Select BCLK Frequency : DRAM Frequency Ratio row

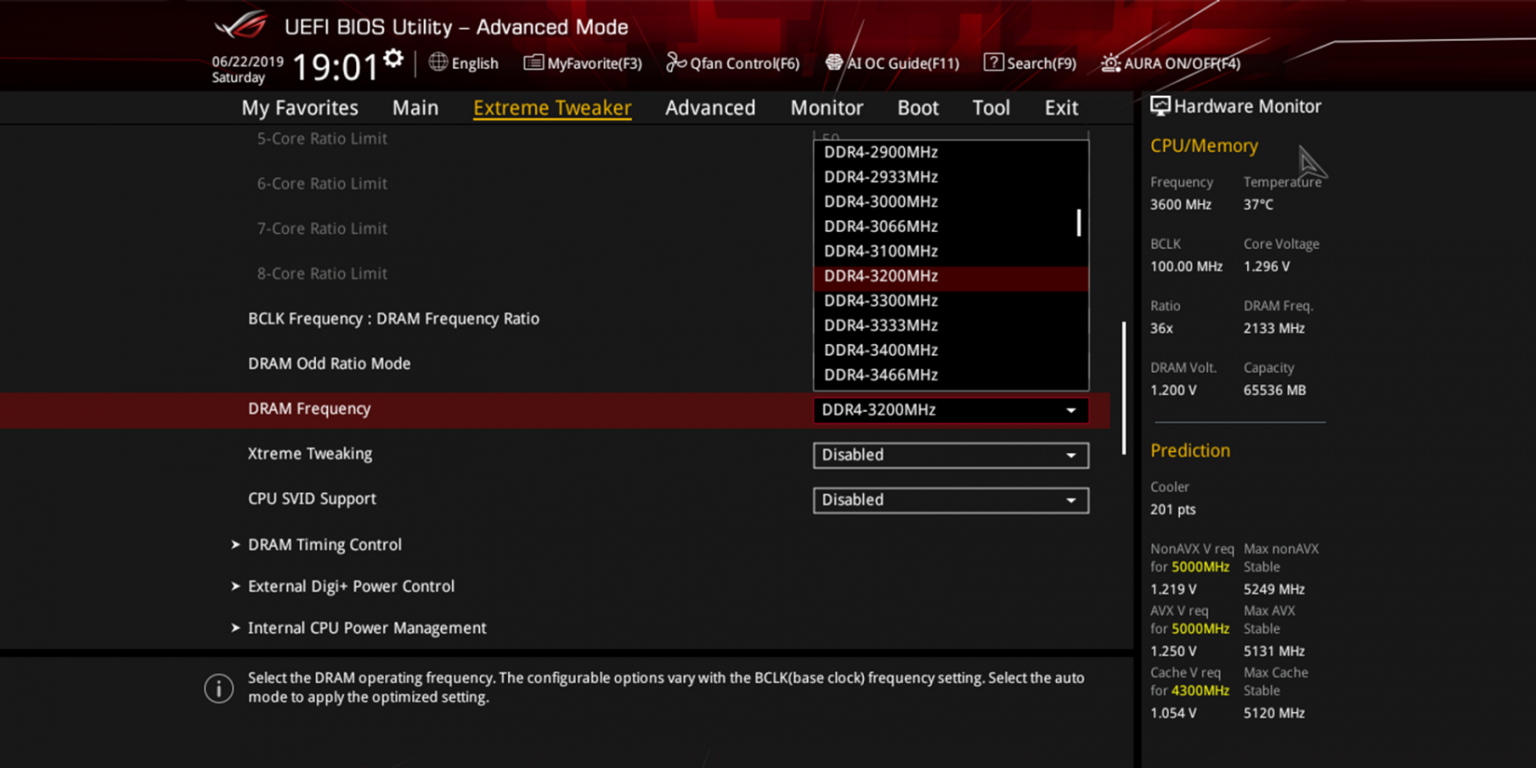tap(555, 319)
